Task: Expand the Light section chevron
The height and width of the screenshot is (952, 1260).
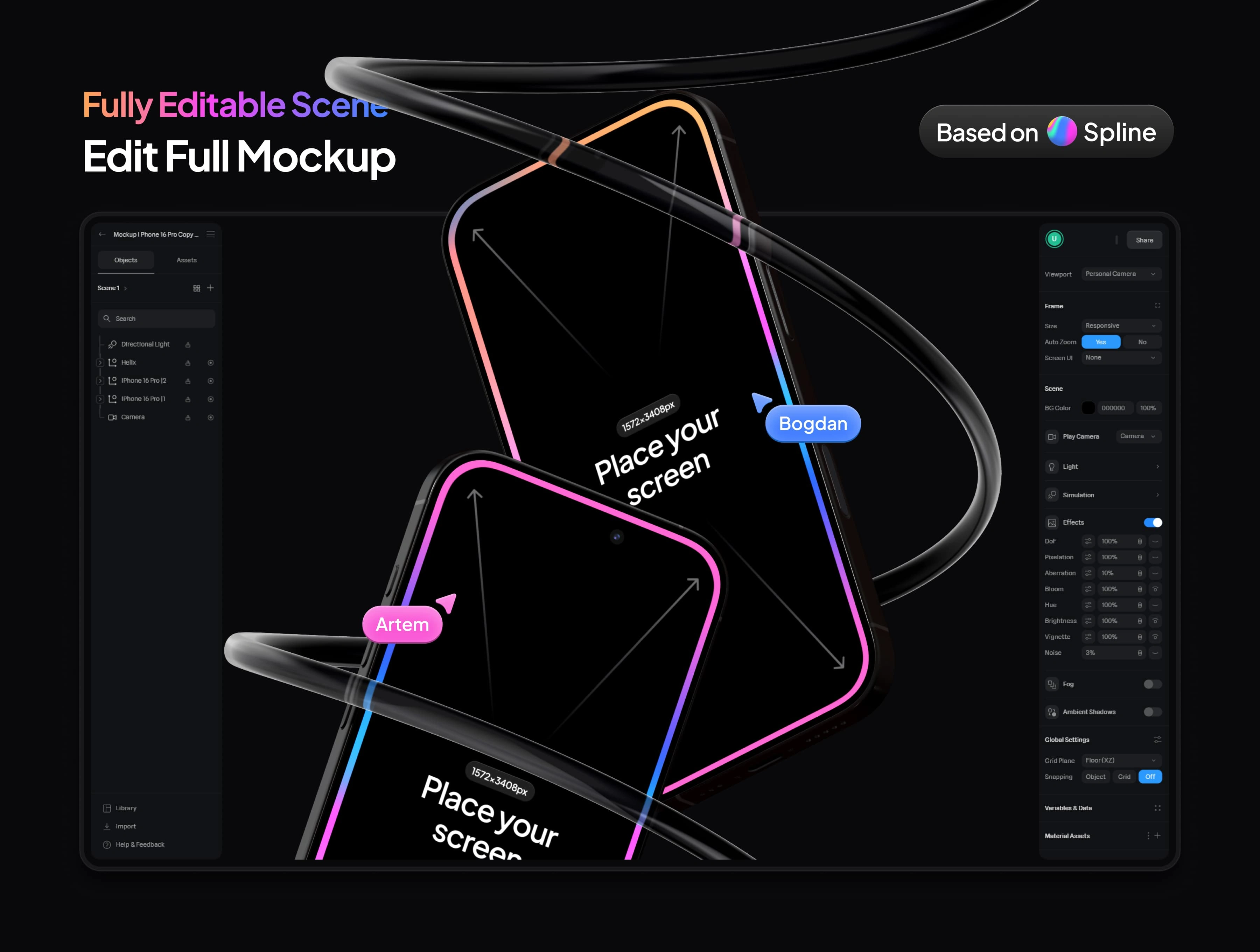Action: click(1157, 467)
